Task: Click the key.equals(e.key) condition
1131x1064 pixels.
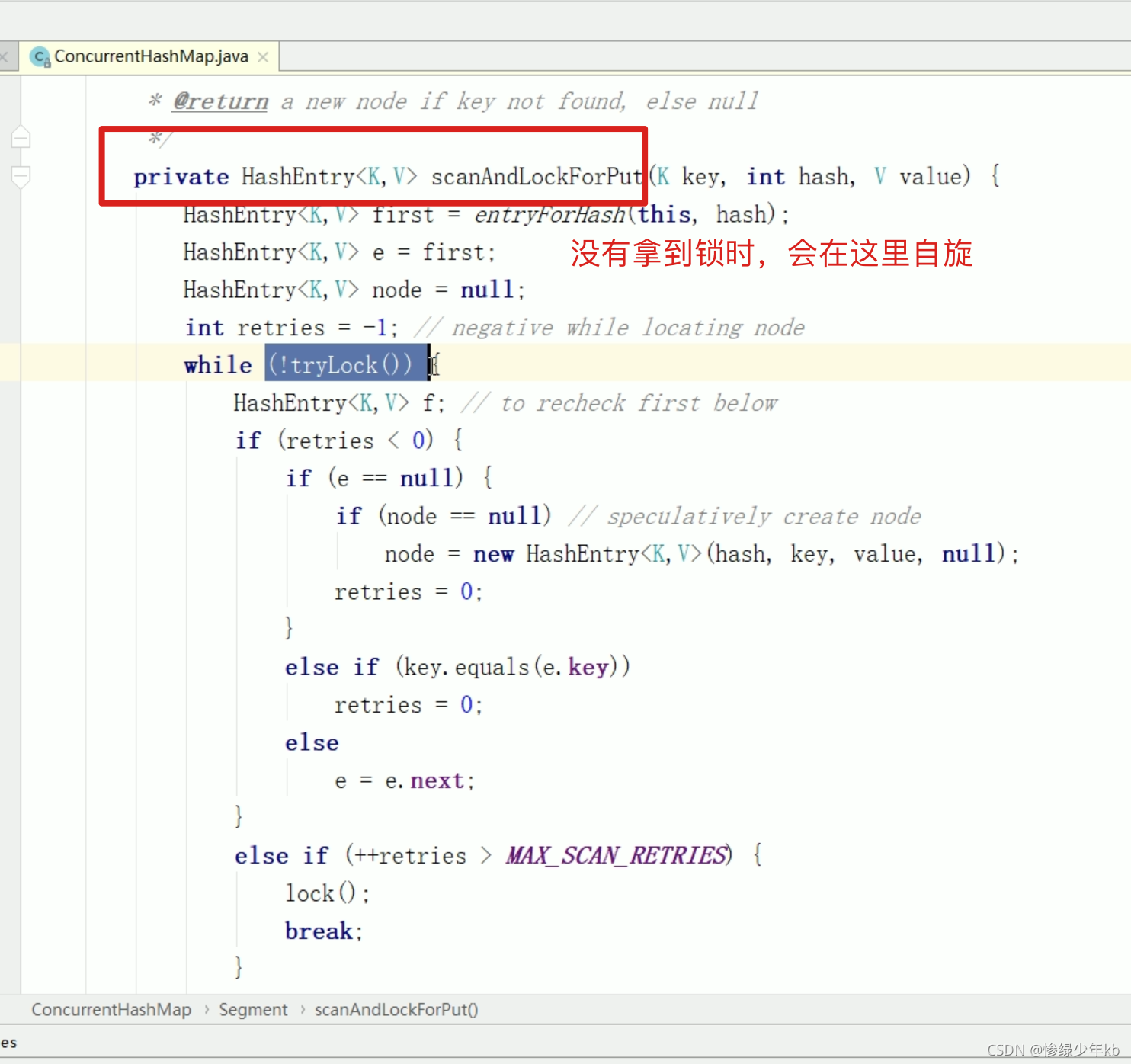Action: click(512, 668)
